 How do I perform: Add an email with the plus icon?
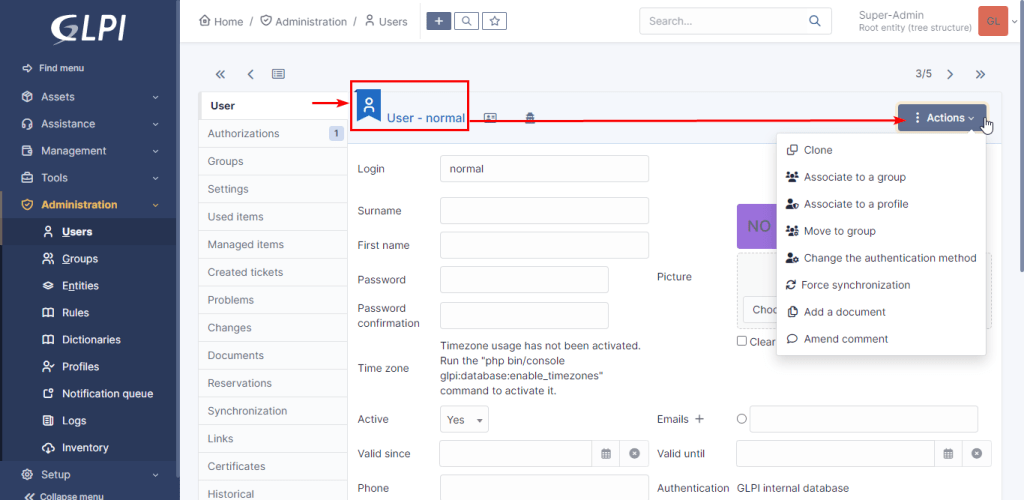[x=699, y=419]
